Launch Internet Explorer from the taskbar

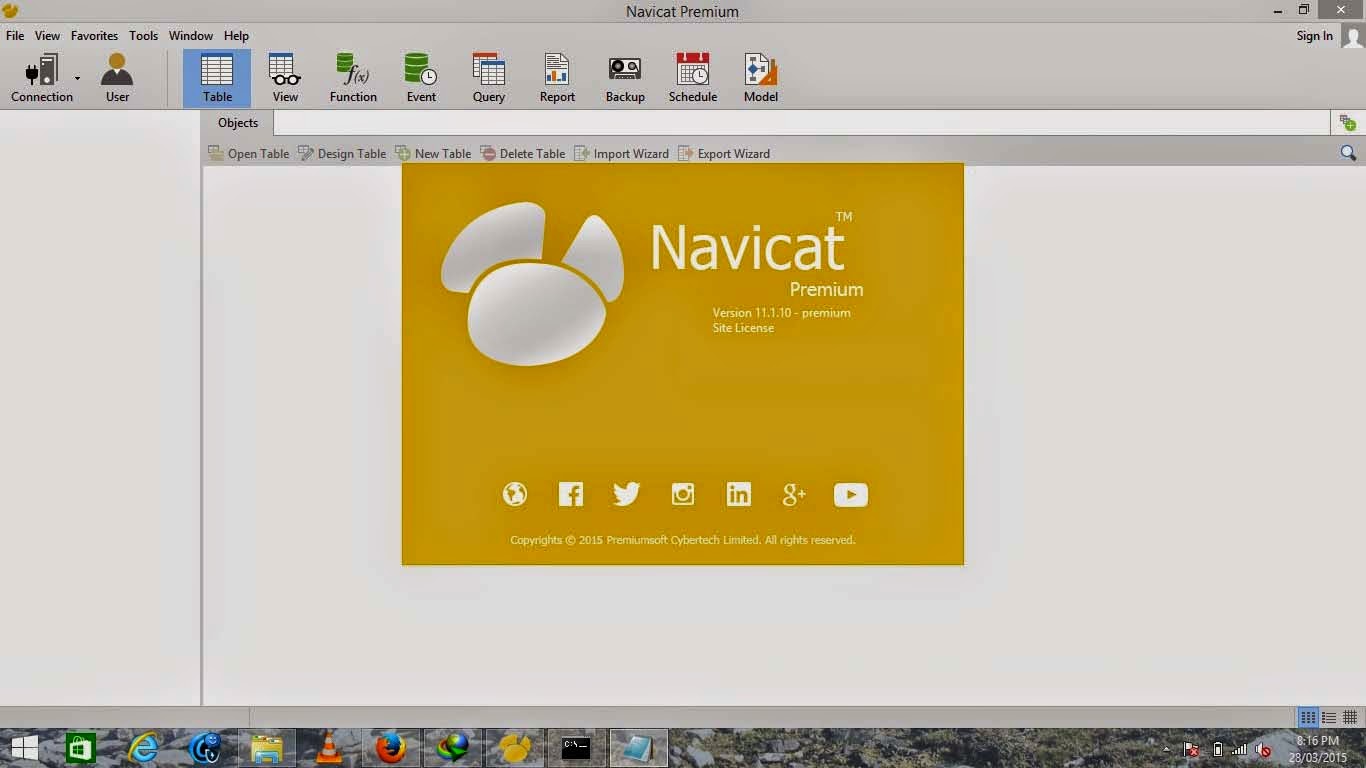tap(143, 748)
